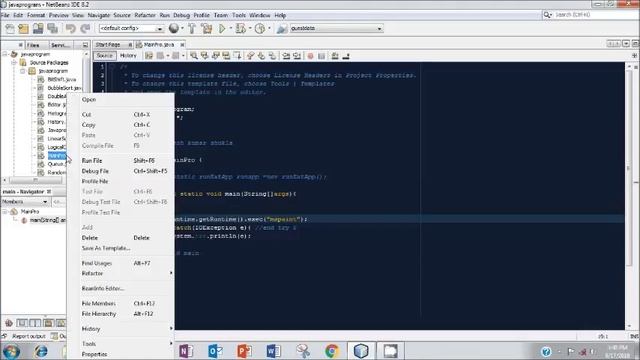Open the Navigate menu in menu bar

point(99,15)
